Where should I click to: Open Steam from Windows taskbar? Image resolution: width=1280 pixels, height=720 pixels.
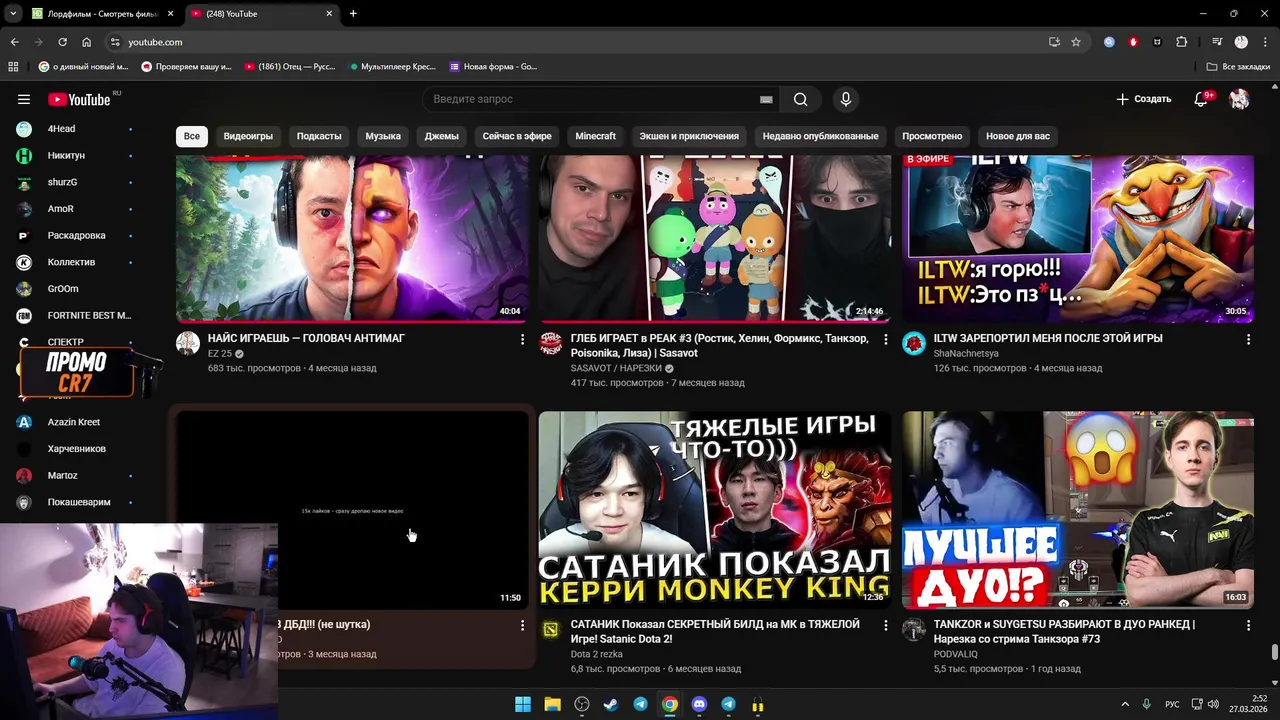pos(611,704)
